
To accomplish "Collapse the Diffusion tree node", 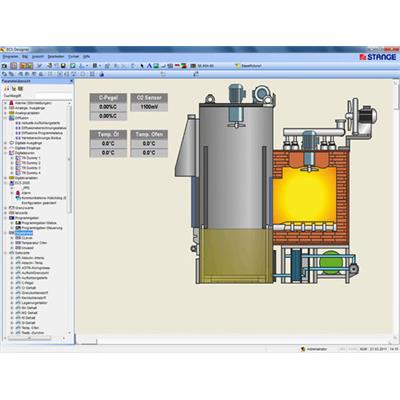I will point(6,118).
